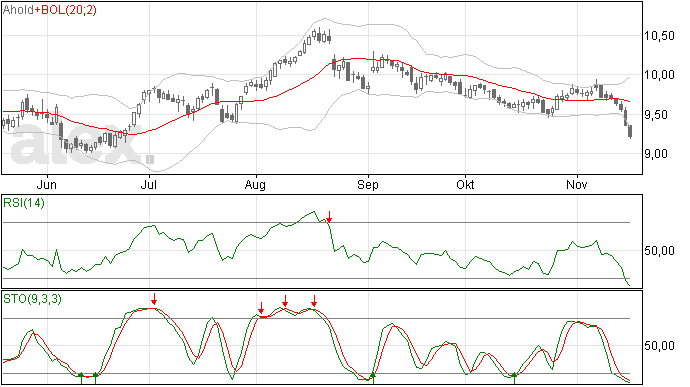Click the STO red sell arrow at July

point(154,299)
